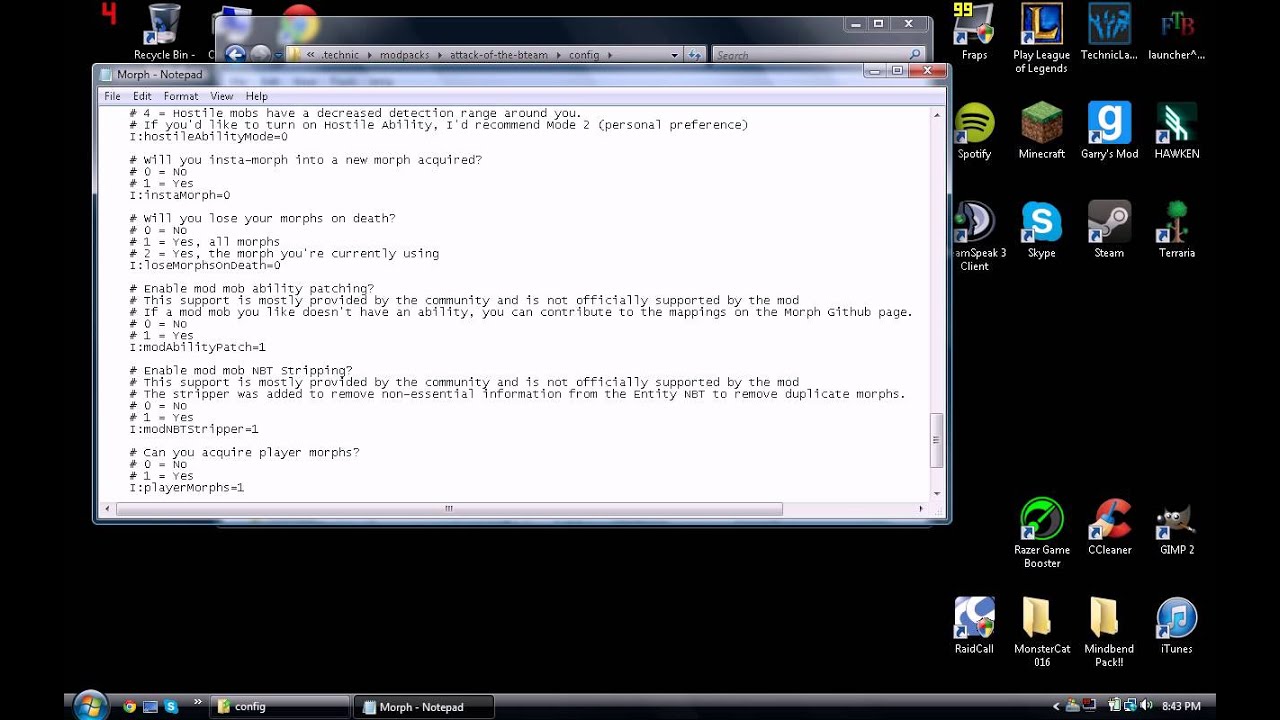This screenshot has height=720, width=1280.
Task: Click the network icon in system tray
Action: tap(1130, 706)
